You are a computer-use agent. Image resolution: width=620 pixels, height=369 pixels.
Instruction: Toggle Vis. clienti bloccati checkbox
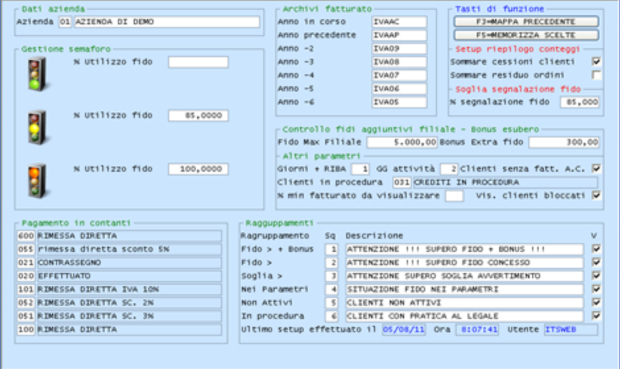596,195
